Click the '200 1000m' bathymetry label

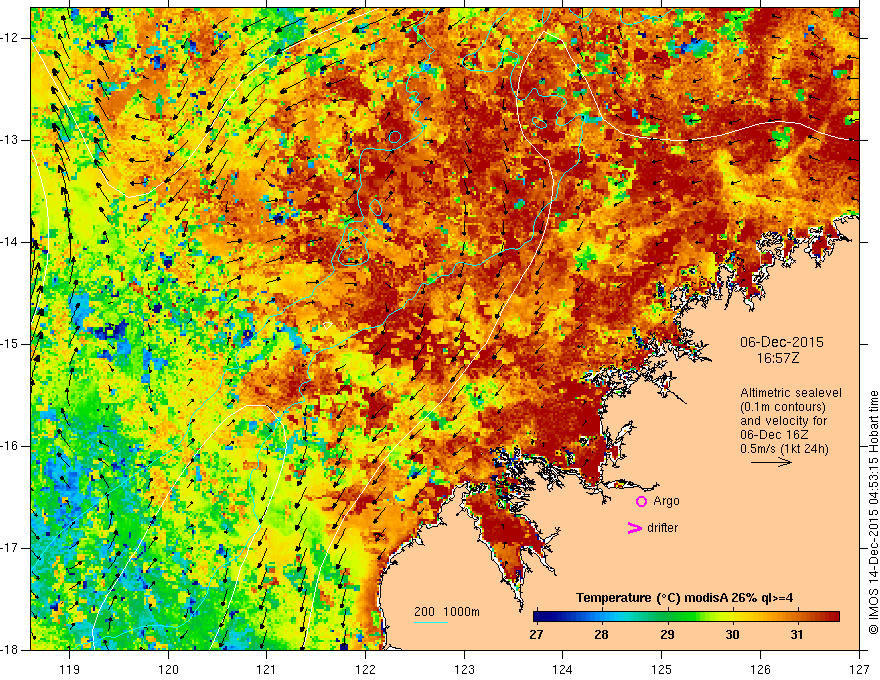[447, 612]
